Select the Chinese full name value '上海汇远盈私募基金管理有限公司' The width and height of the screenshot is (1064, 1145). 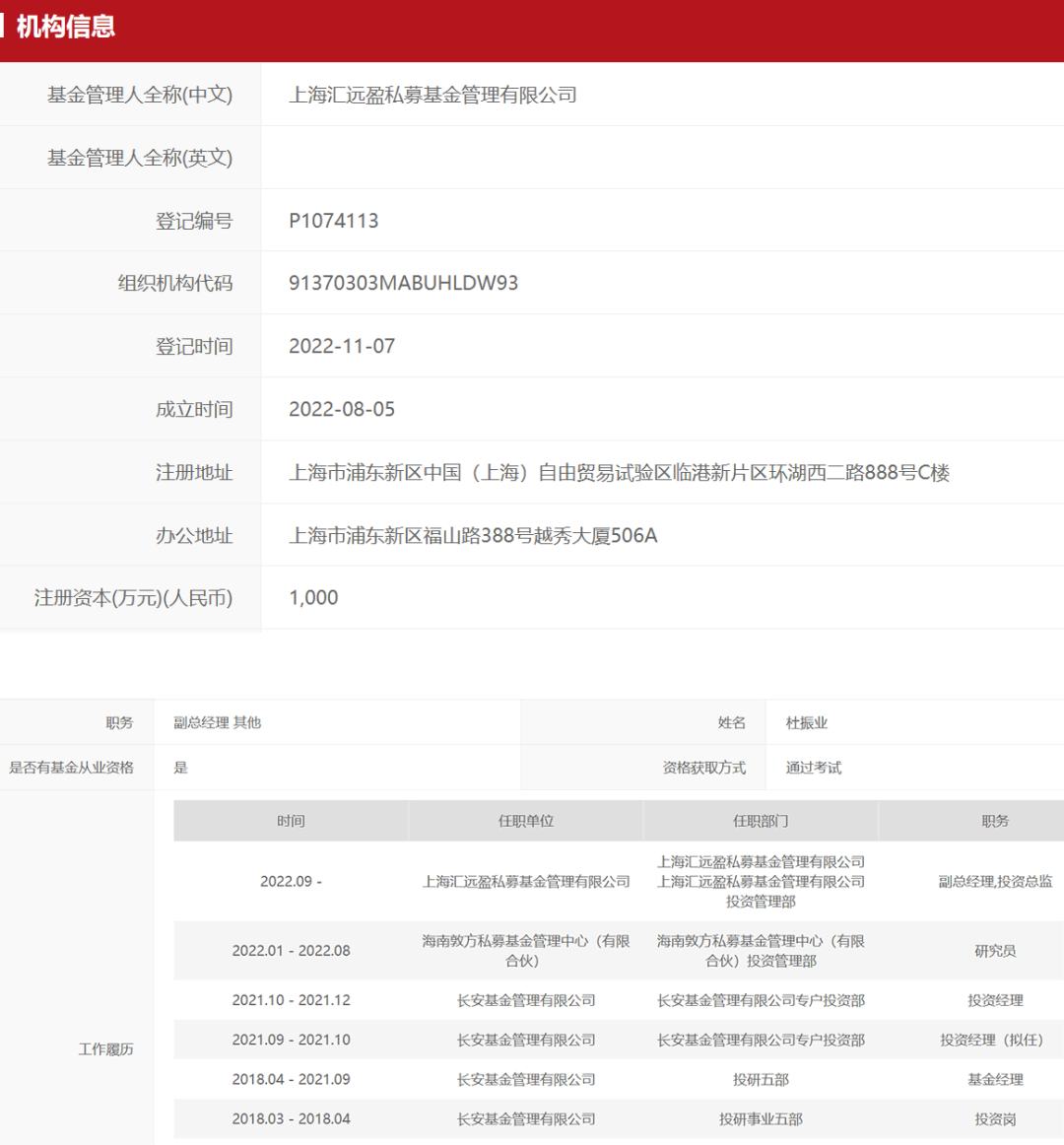click(433, 95)
